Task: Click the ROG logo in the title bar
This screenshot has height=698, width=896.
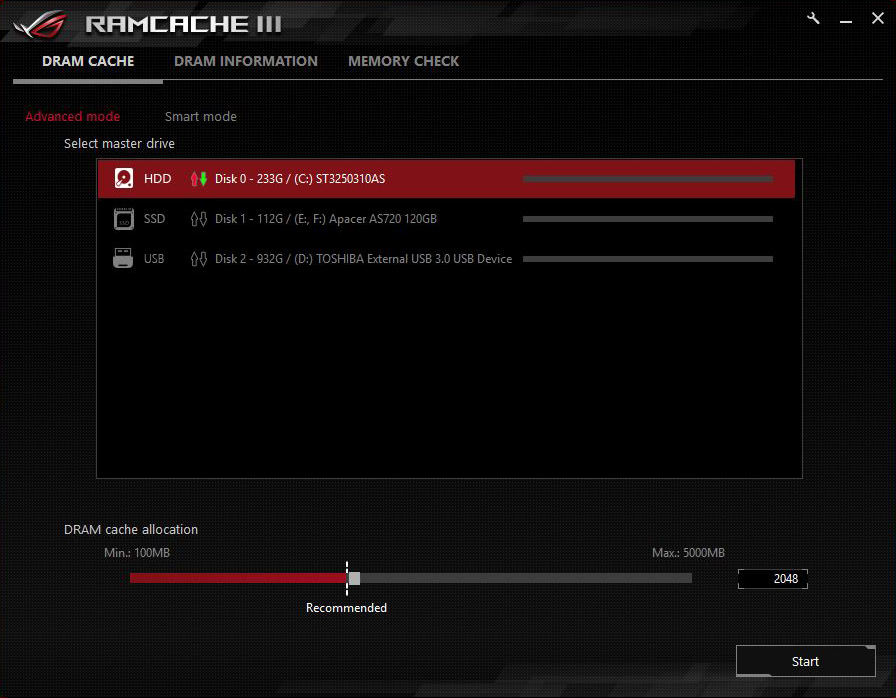Action: point(41,24)
